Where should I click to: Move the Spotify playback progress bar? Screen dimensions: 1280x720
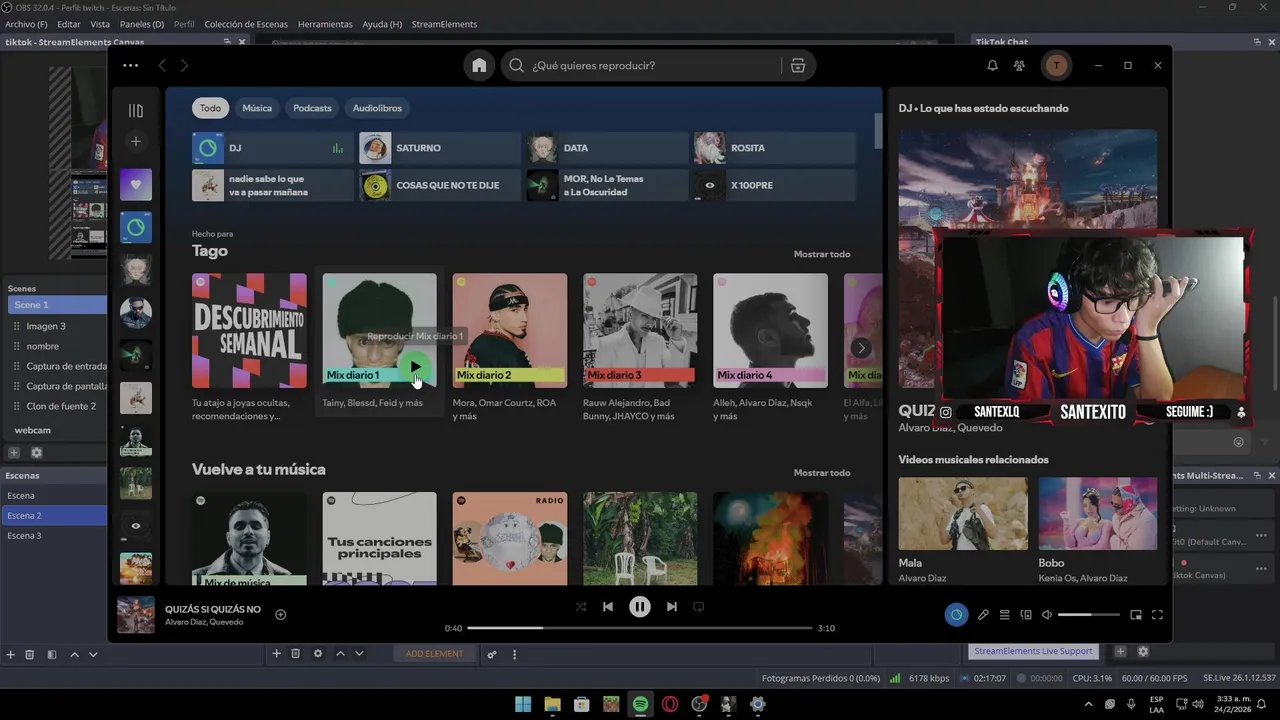click(x=640, y=628)
